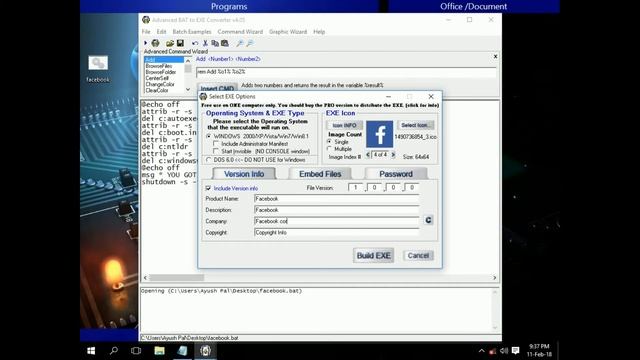This screenshot has width=640, height=360.
Task: Click the Facebook icon preview image
Action: [380, 134]
